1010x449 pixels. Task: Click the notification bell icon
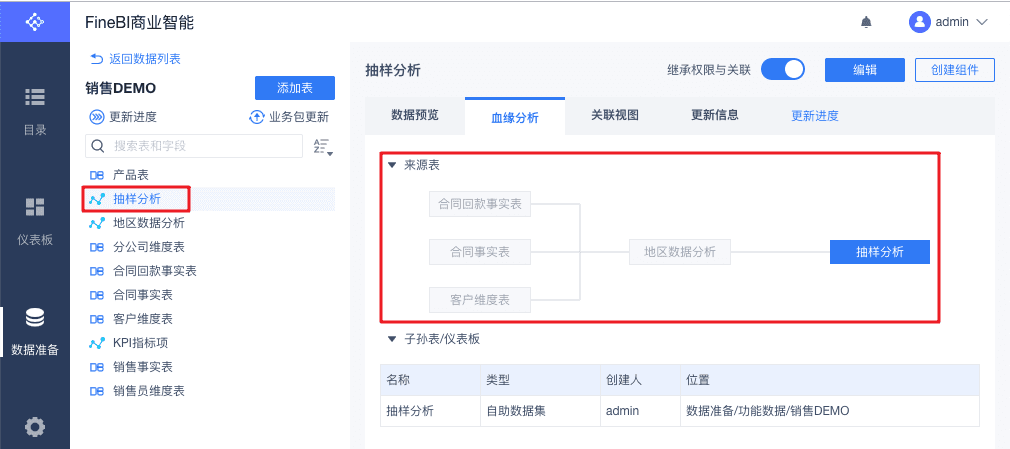(x=866, y=22)
